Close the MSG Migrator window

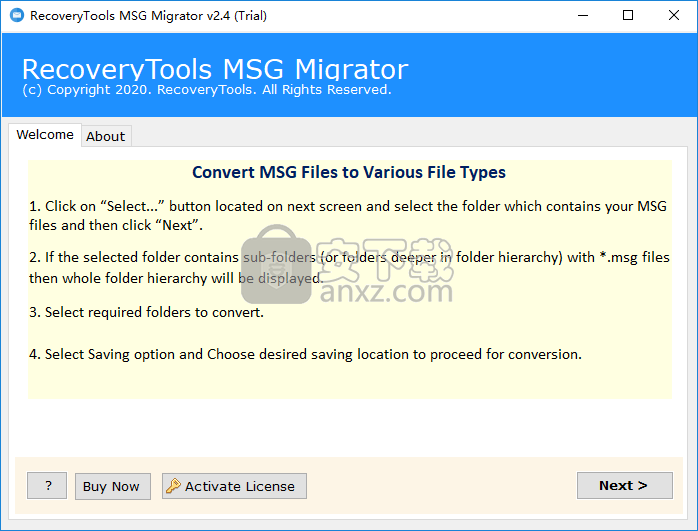click(x=674, y=15)
